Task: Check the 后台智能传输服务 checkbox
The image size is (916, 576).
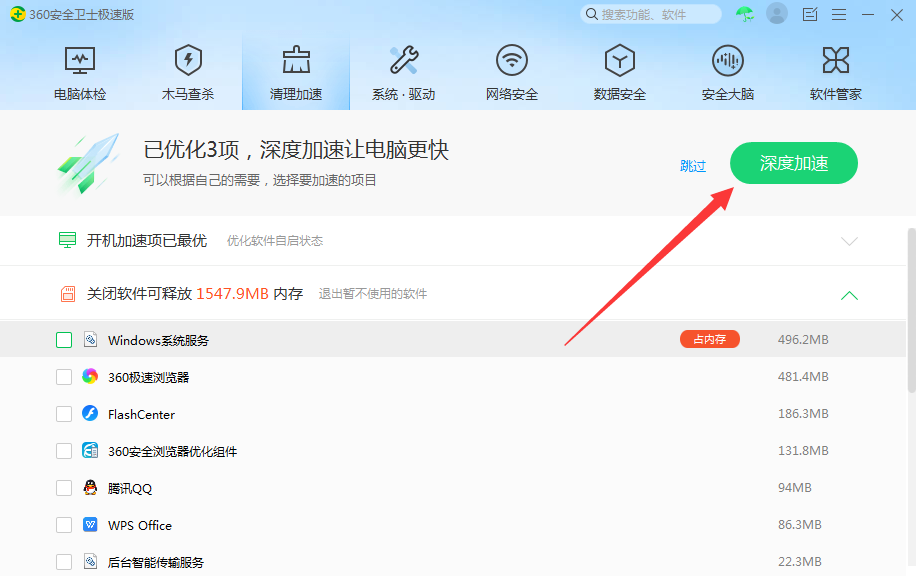Action: coord(64,562)
